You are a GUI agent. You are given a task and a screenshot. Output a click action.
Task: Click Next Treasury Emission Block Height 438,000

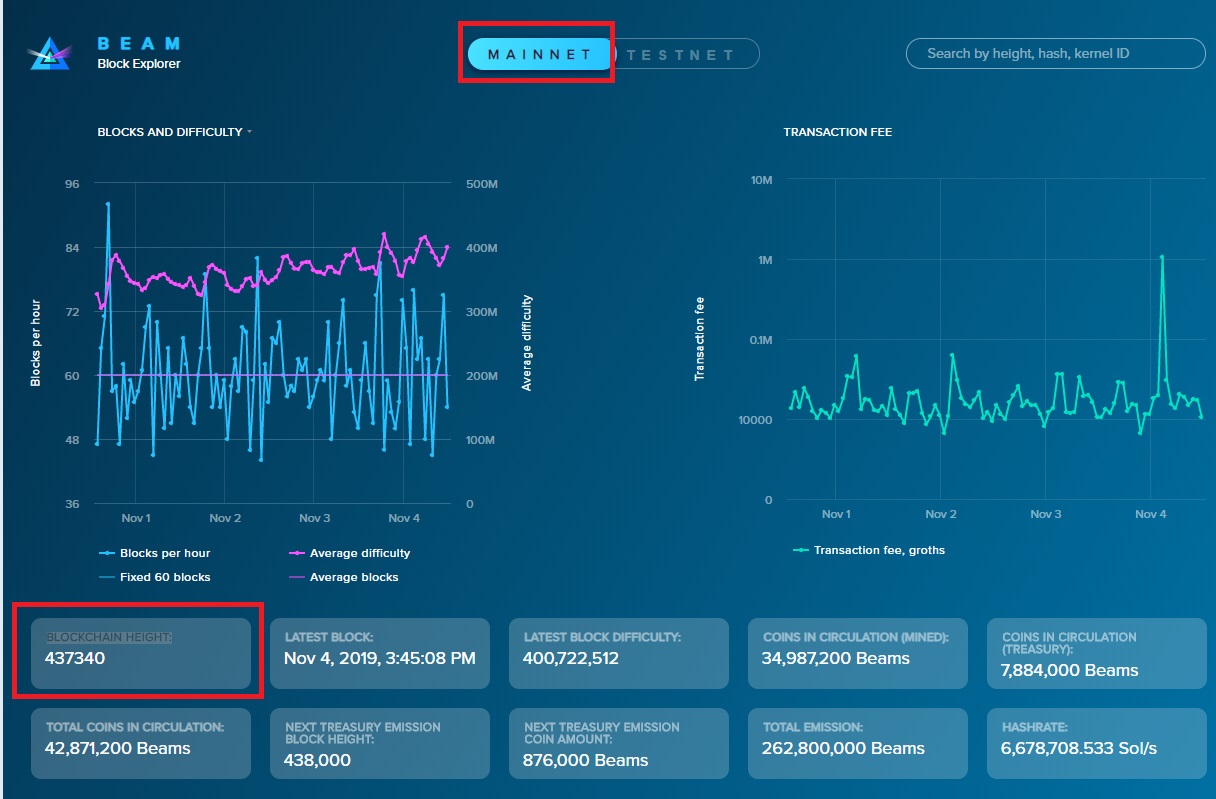pos(380,744)
